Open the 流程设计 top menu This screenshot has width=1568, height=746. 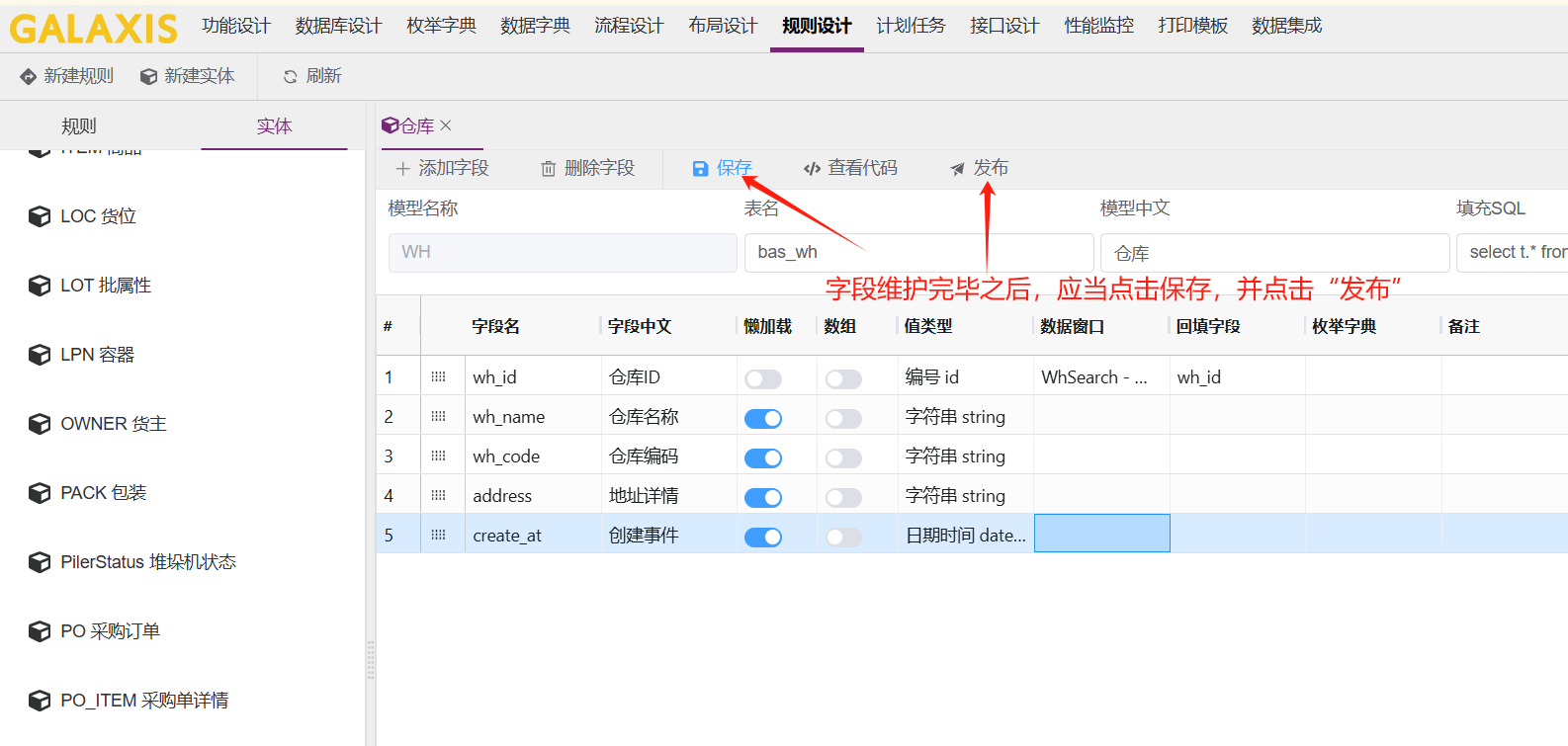tap(629, 26)
